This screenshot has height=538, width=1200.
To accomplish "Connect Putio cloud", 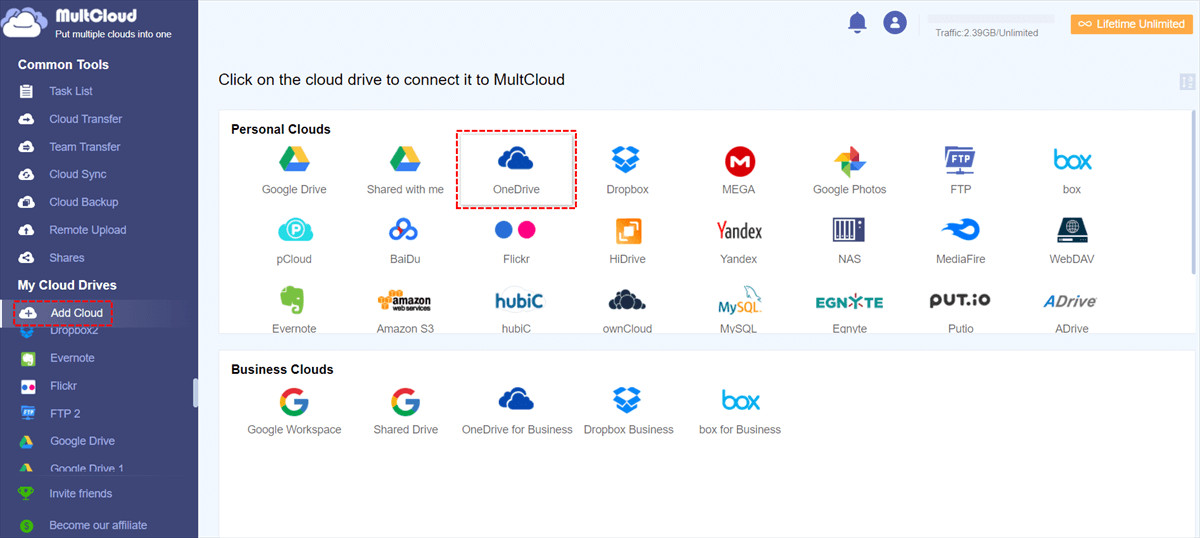I will coord(960,310).
